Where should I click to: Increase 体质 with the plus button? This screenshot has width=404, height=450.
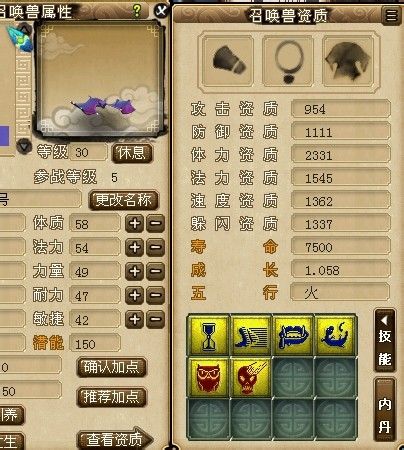135,223
